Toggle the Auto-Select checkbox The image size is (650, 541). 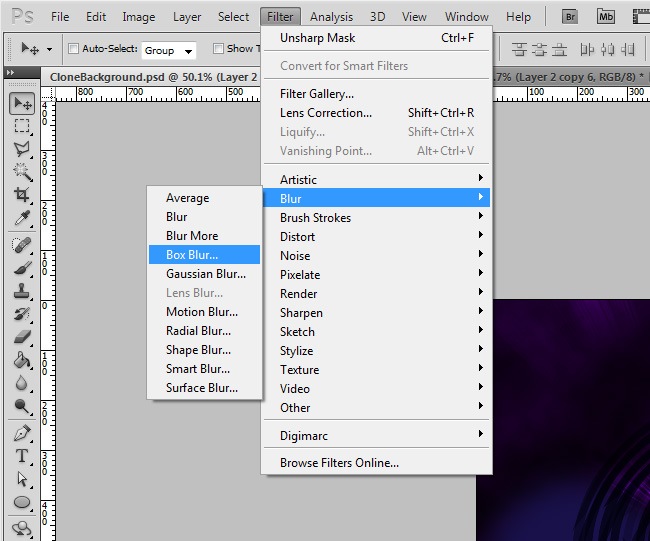[x=73, y=48]
